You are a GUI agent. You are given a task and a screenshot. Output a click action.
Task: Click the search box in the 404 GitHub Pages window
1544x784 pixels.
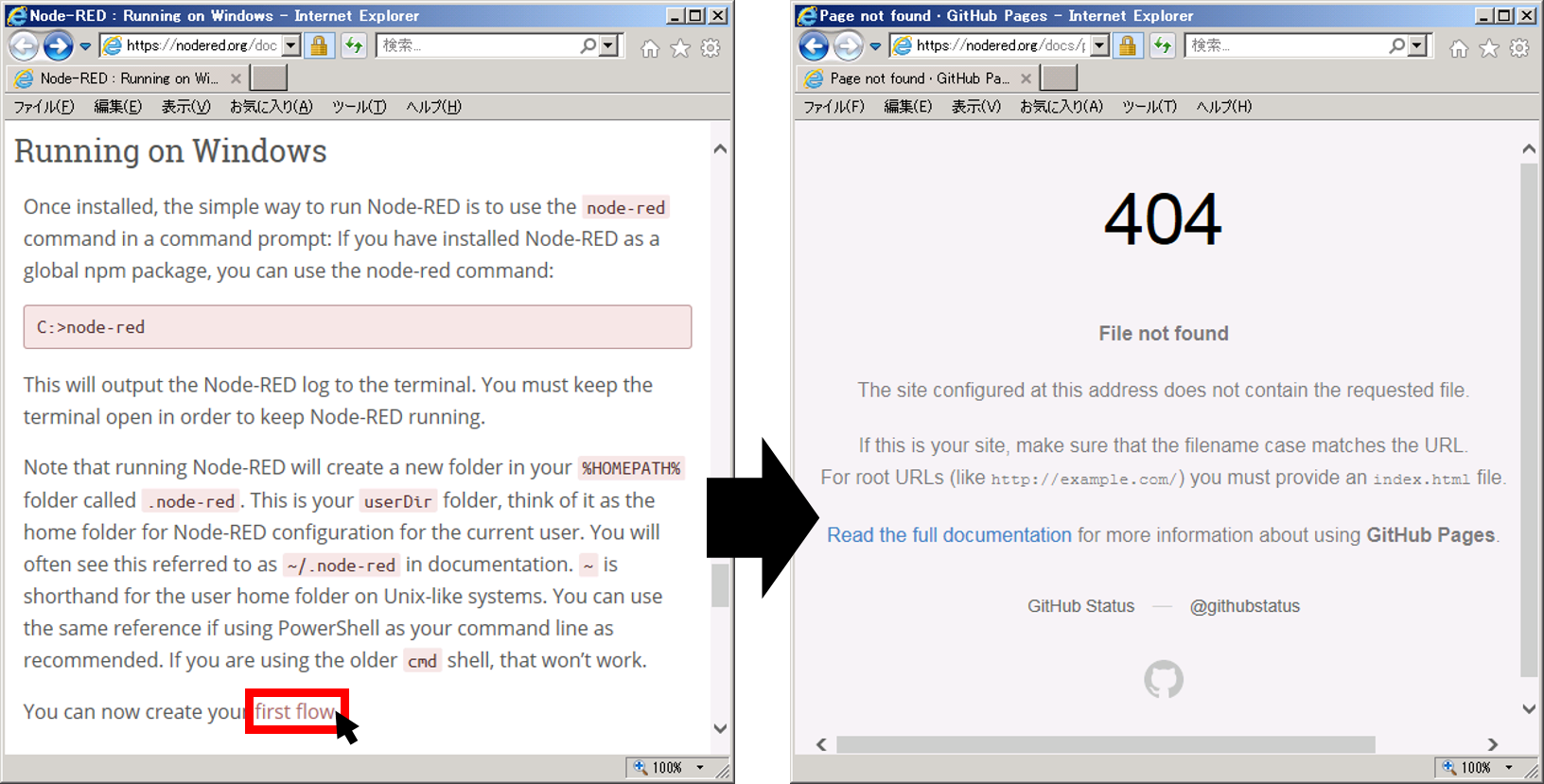pyautogui.click(x=1286, y=45)
